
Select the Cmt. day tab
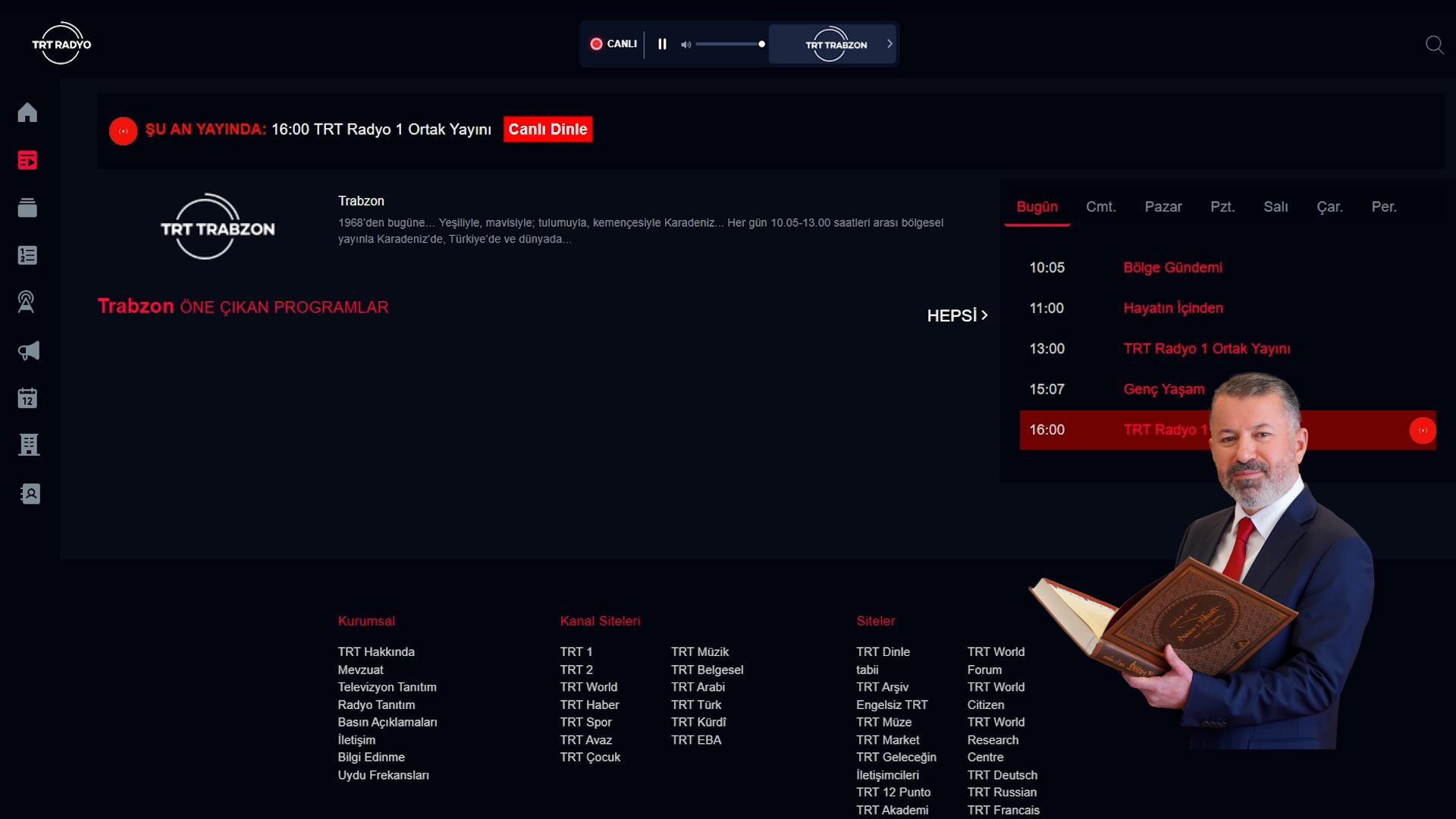(1100, 207)
